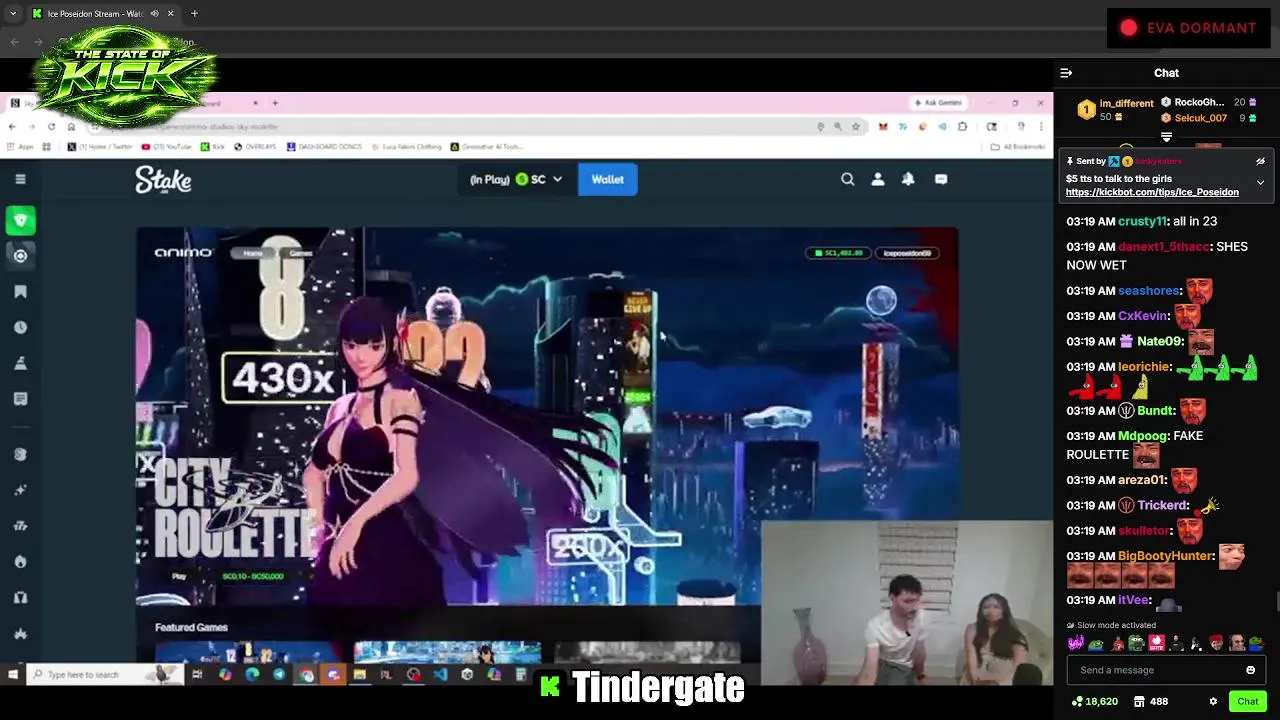Unpin the pinned chat message
Image resolution: width=1280 pixels, height=720 pixels.
click(1260, 161)
